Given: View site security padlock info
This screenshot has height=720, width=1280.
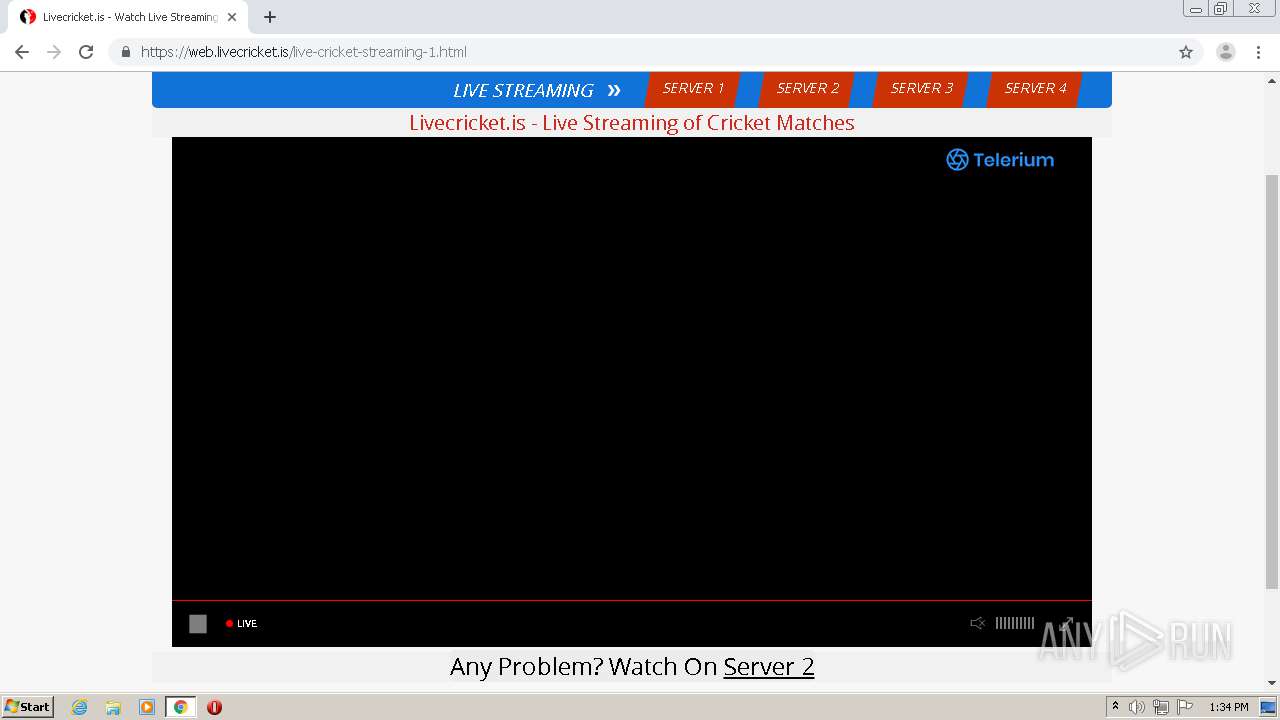Looking at the screenshot, I should (125, 52).
